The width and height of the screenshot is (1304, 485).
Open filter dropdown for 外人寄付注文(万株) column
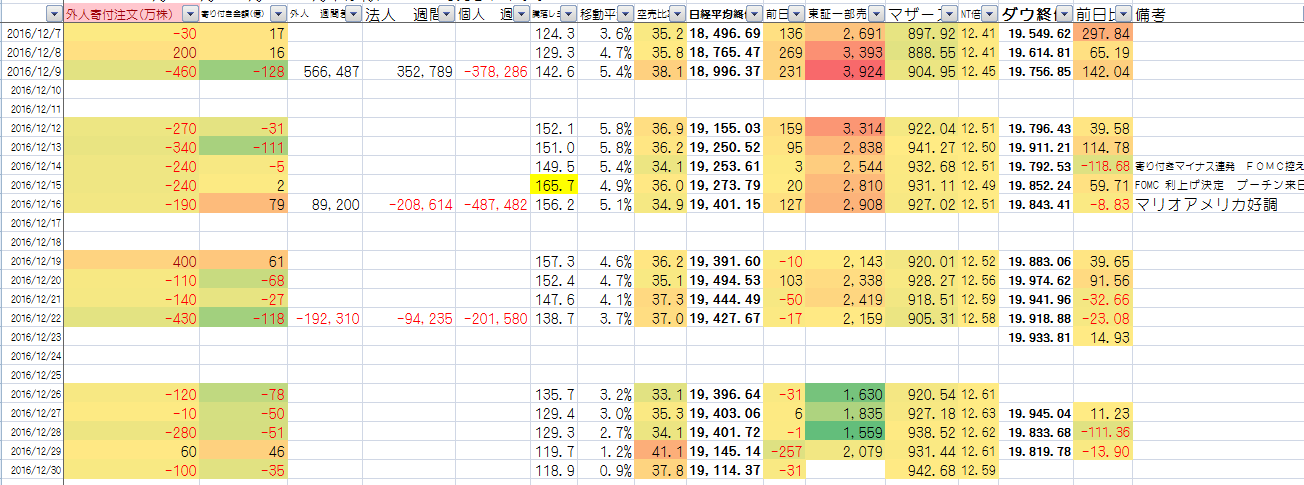189,15
